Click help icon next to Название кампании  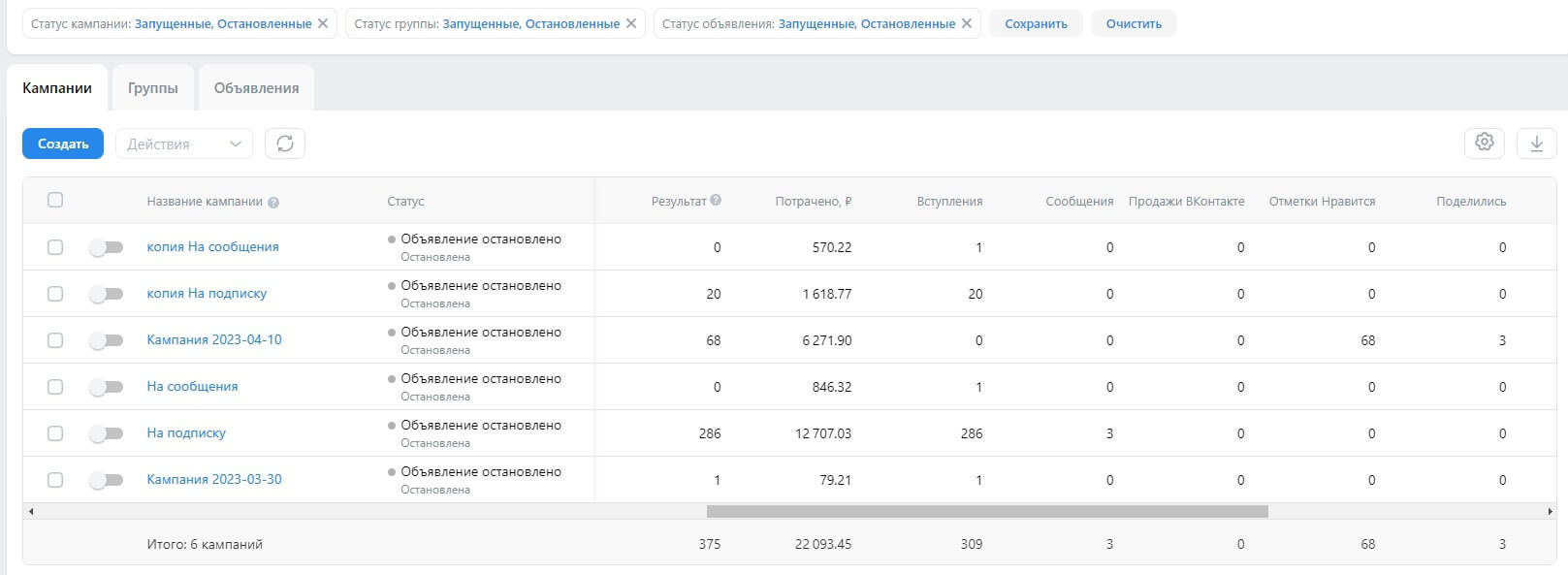[x=273, y=203]
